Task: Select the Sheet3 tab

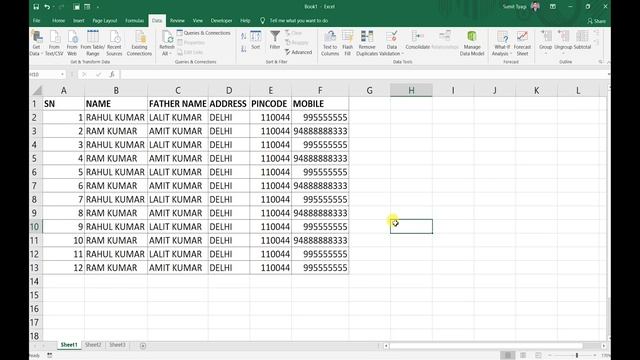Action: [117, 345]
